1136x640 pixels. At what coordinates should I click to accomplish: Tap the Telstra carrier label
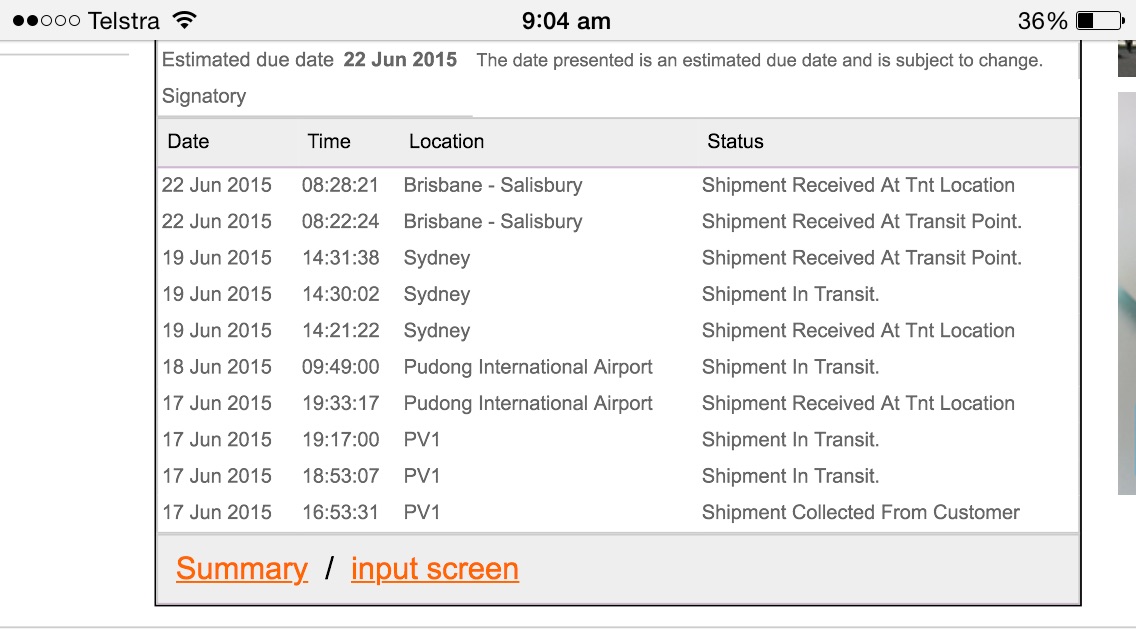(x=124, y=21)
